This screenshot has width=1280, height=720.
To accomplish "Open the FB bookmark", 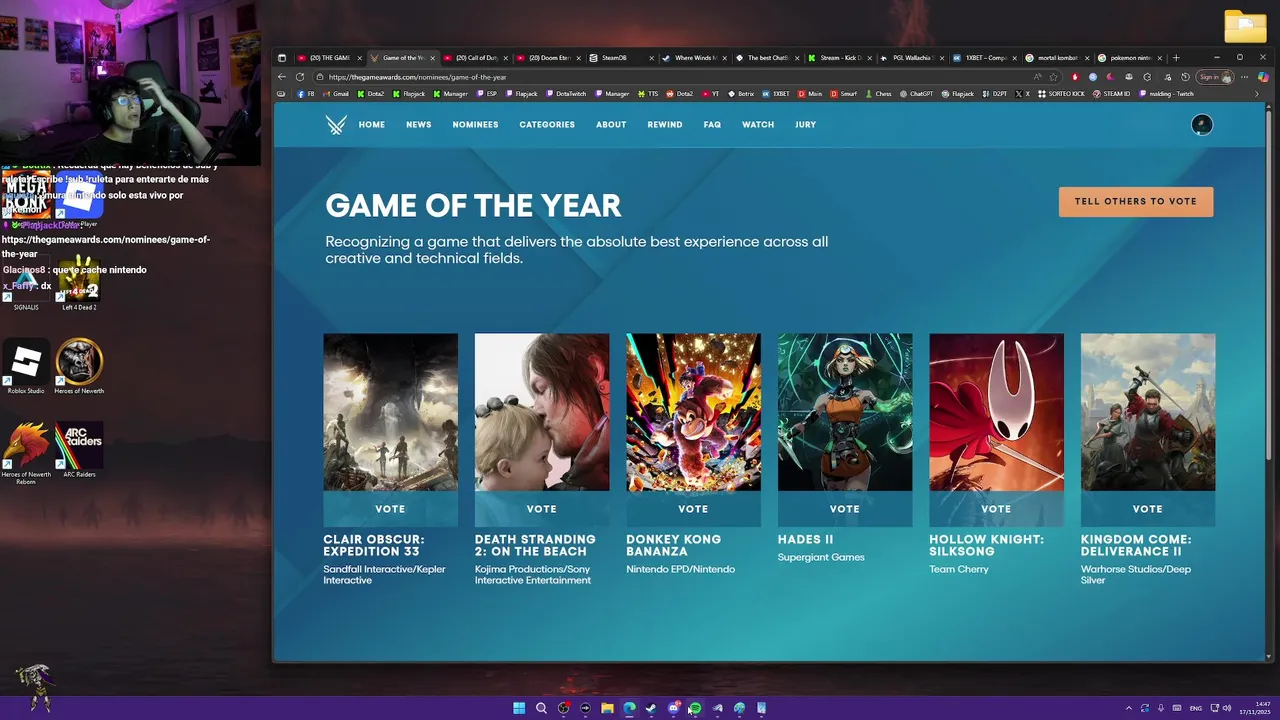I will click(x=306, y=94).
